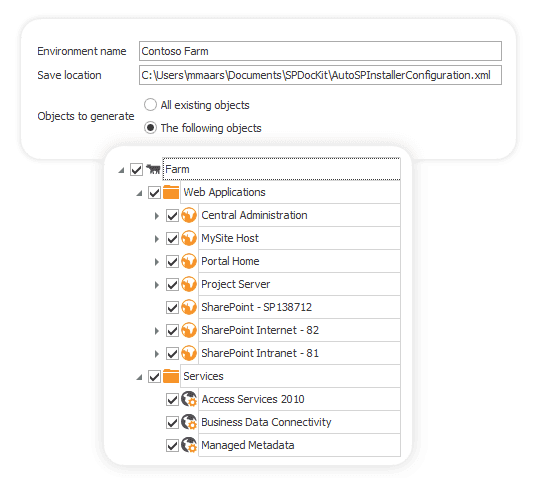Click the Save location path field
The height and width of the screenshot is (483, 538).
(x=320, y=75)
